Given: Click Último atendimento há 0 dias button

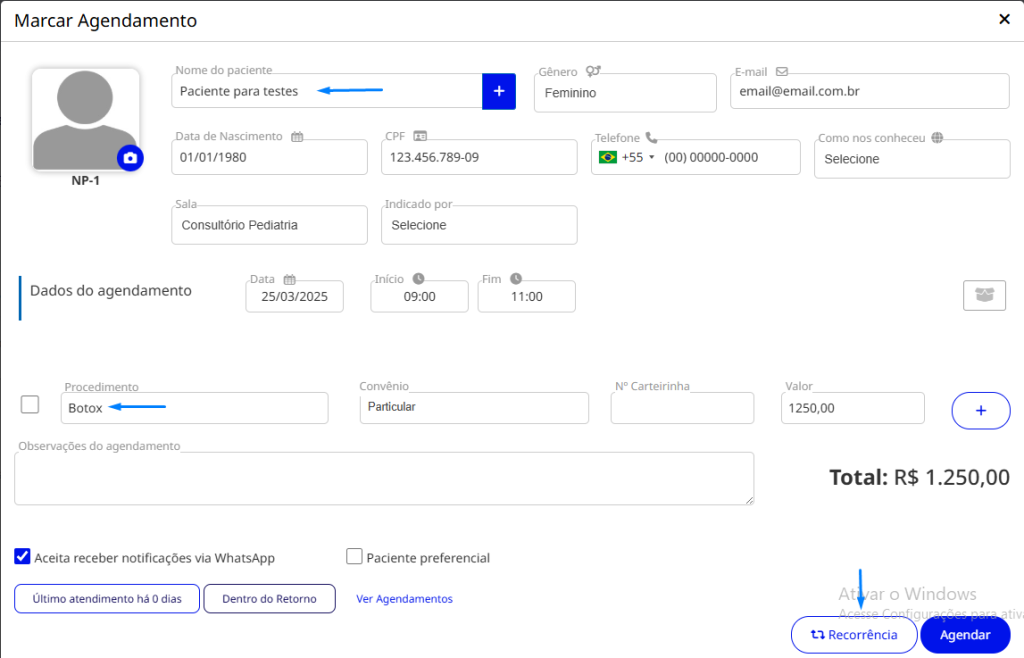Looking at the screenshot, I should coord(107,599).
